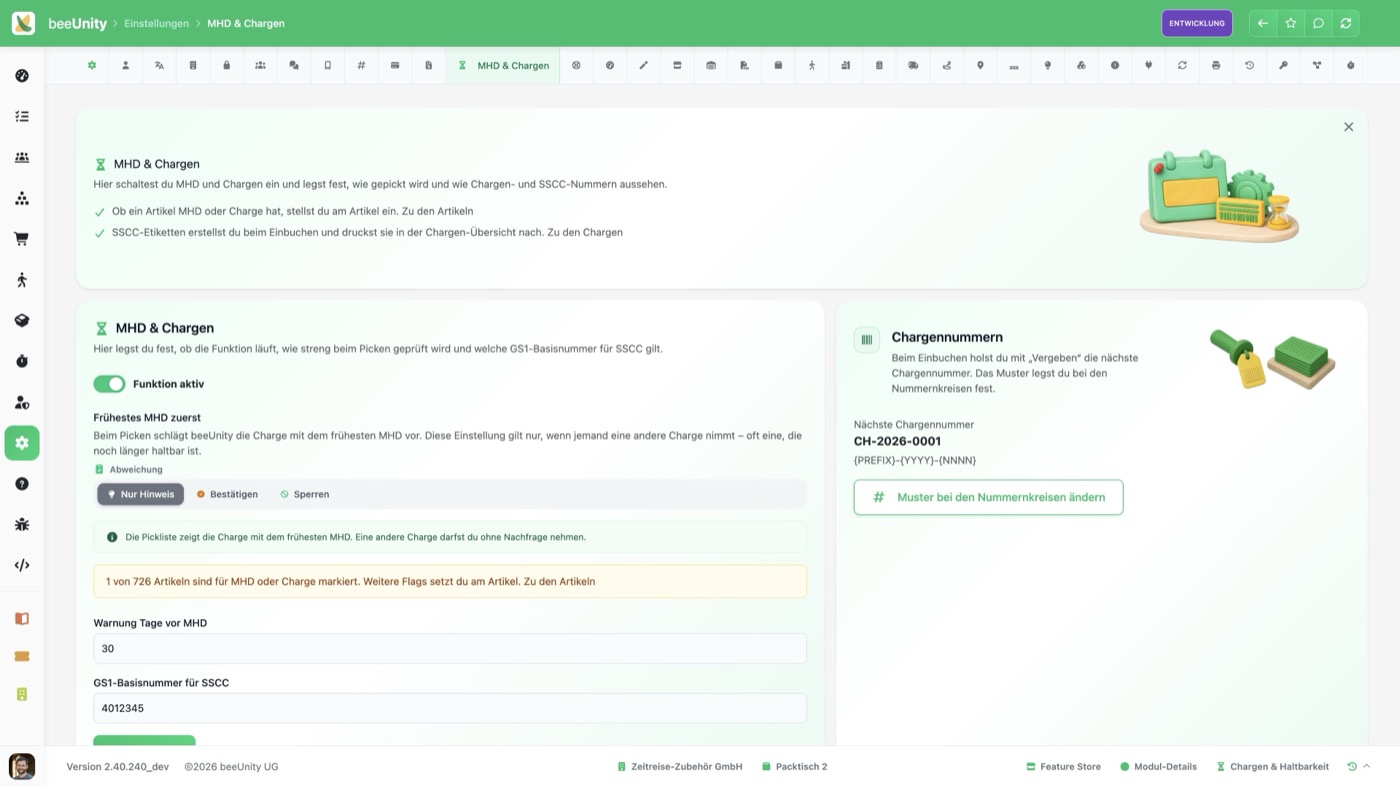Viewport: 1400px width, 787px height.
Task: Open the truck shipping settings tab
Action: 913,65
